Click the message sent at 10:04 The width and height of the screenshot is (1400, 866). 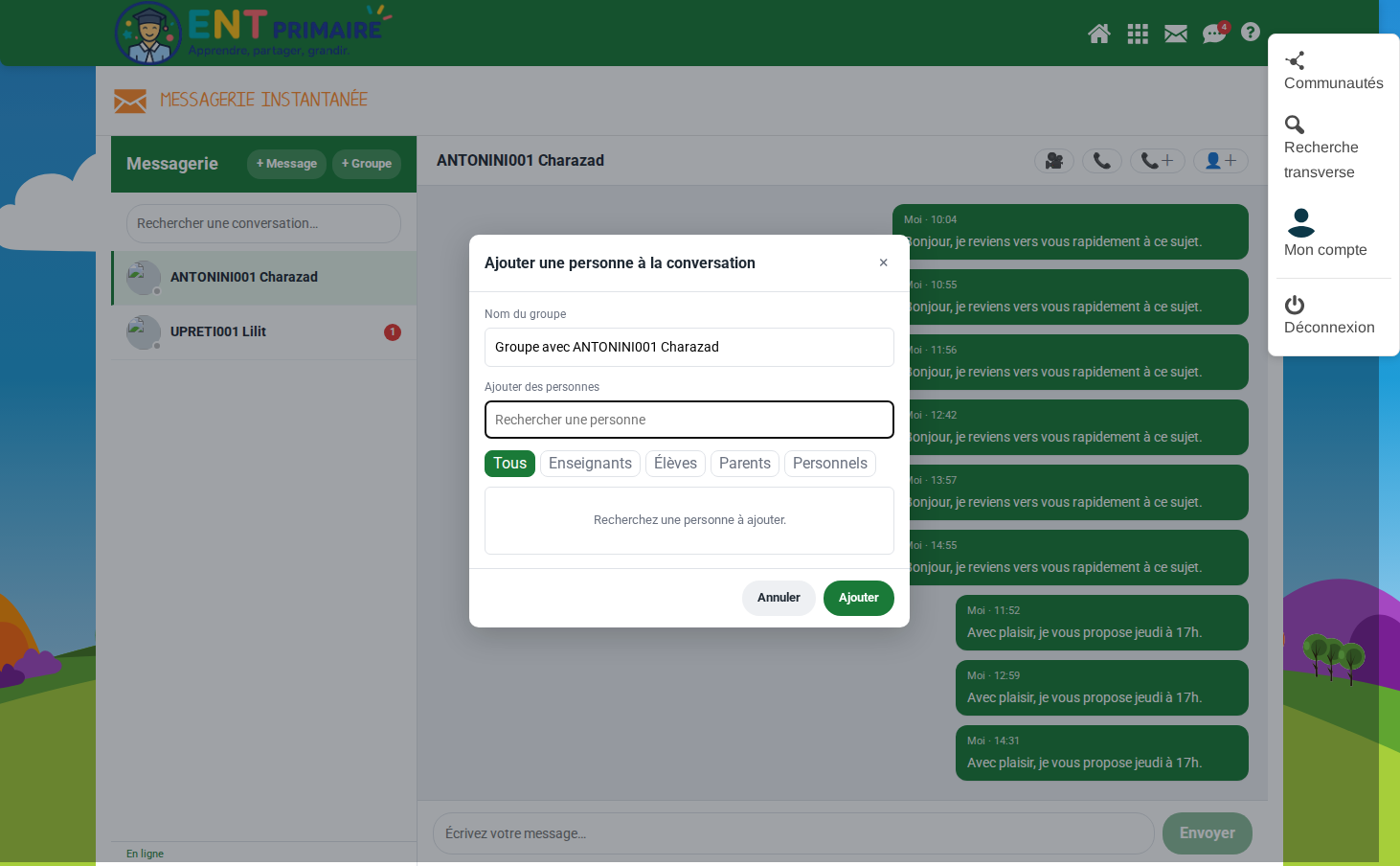point(1071,232)
